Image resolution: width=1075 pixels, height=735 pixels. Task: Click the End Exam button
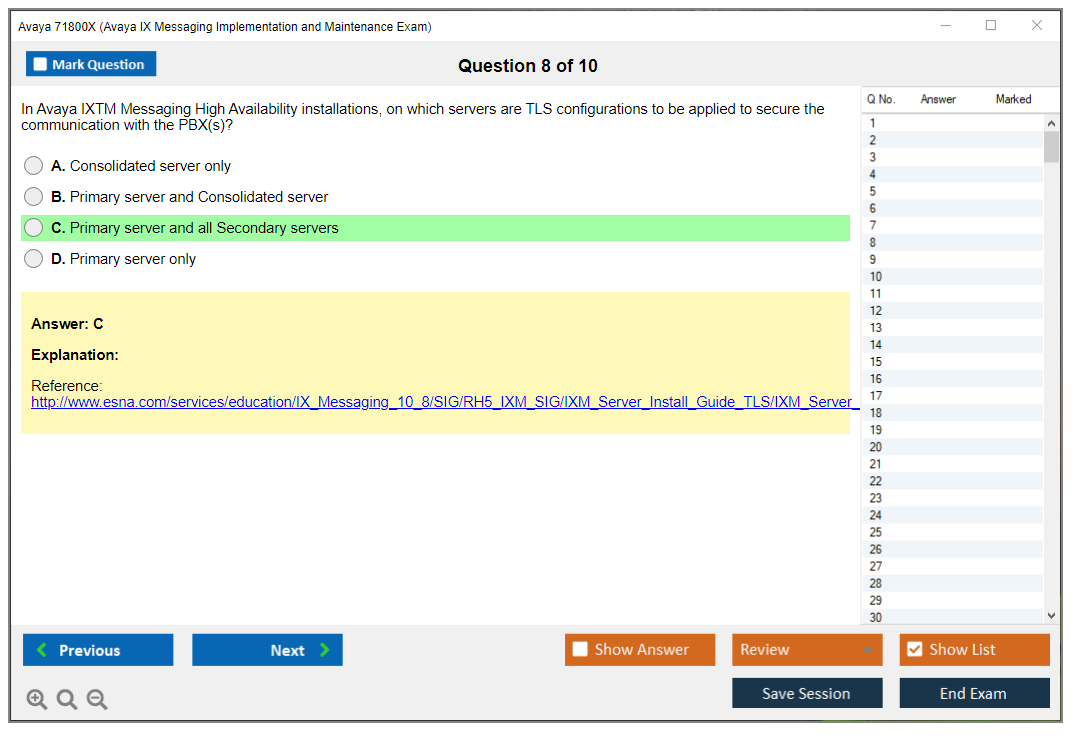(974, 693)
